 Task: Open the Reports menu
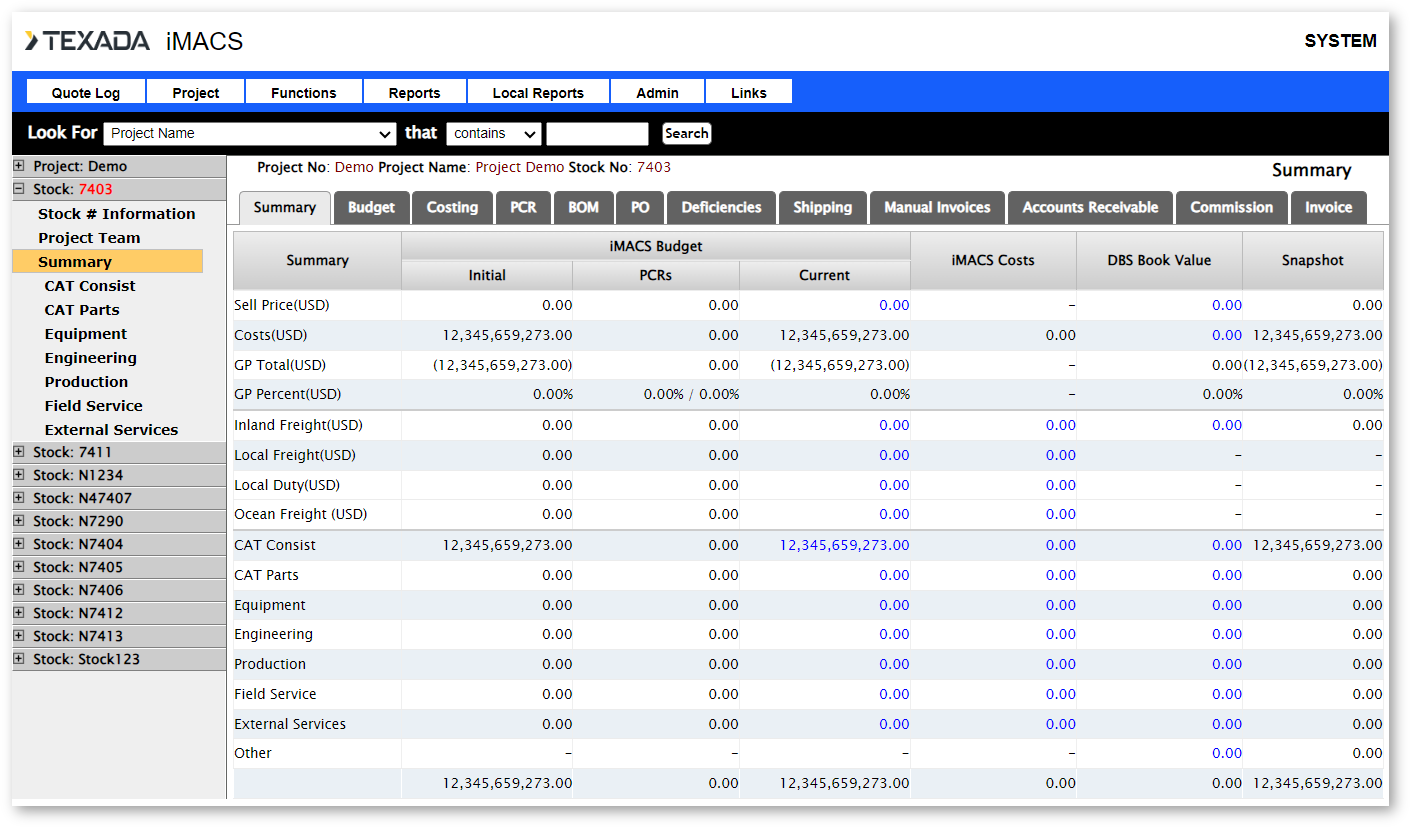point(415,92)
